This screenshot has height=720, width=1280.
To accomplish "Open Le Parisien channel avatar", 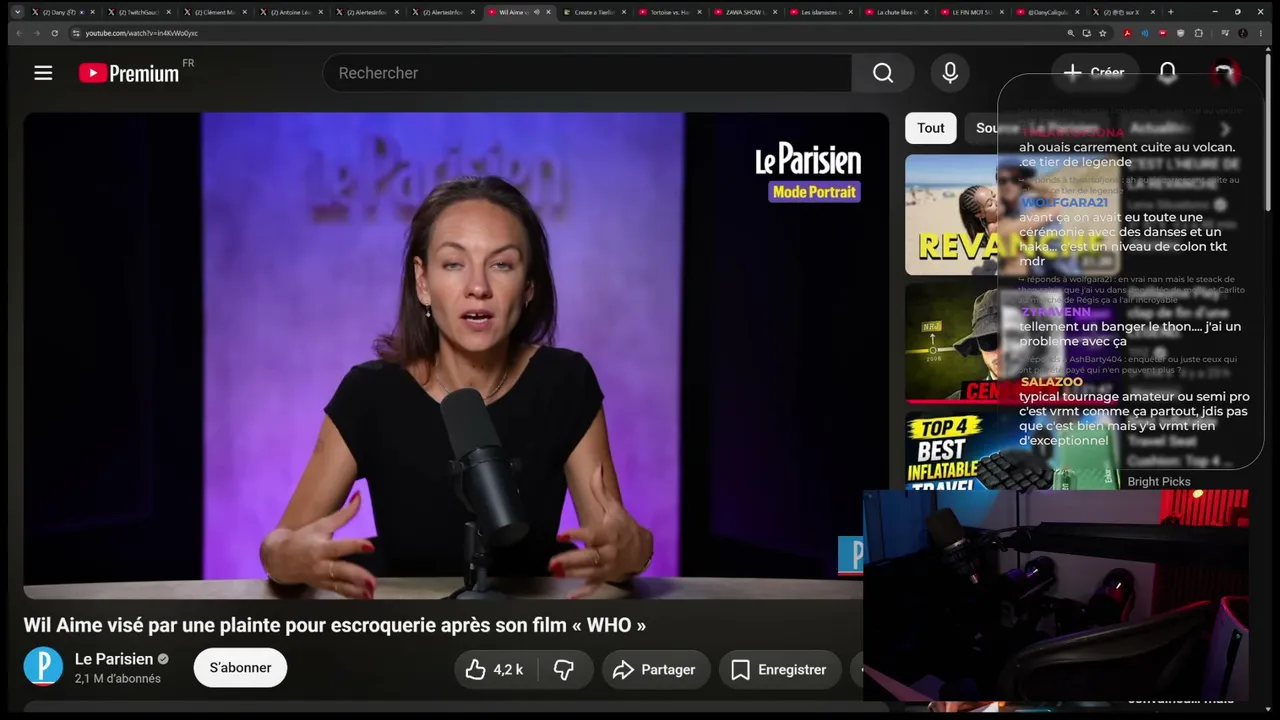I will pos(43,667).
